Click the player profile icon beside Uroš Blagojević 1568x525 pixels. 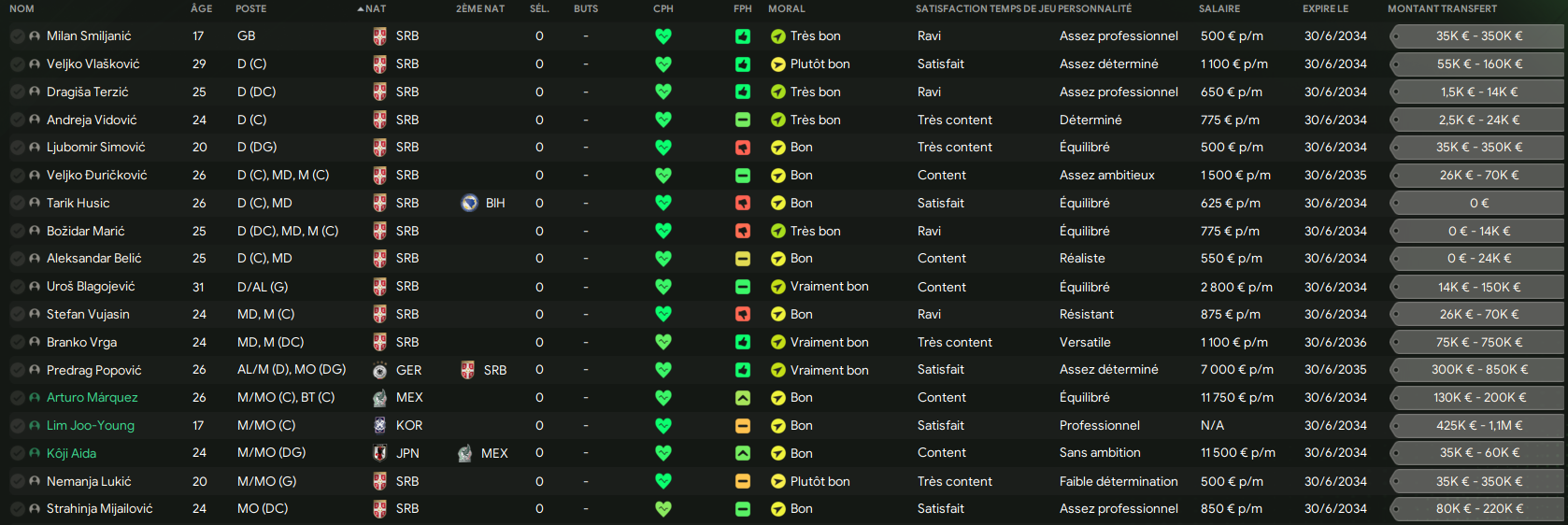tap(35, 287)
